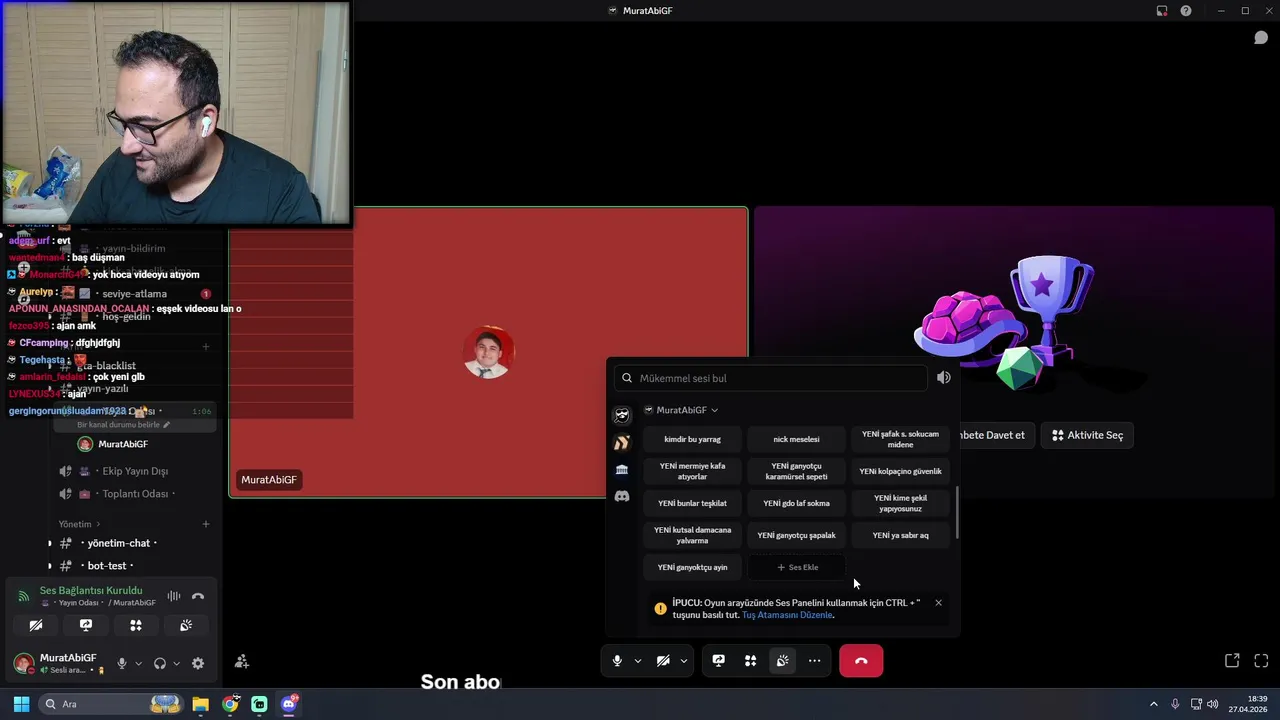This screenshot has width=1280, height=720.
Task: Play 'YENİ gdo laf sokma' sound
Action: click(796, 503)
